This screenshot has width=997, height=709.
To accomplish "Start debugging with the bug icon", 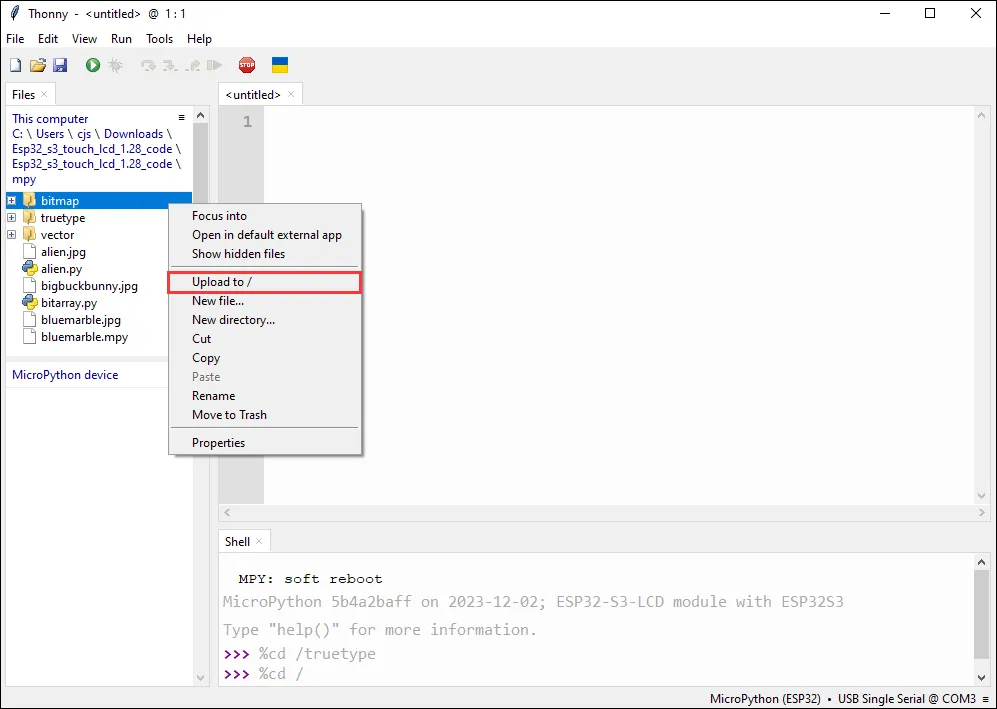I will click(x=116, y=65).
